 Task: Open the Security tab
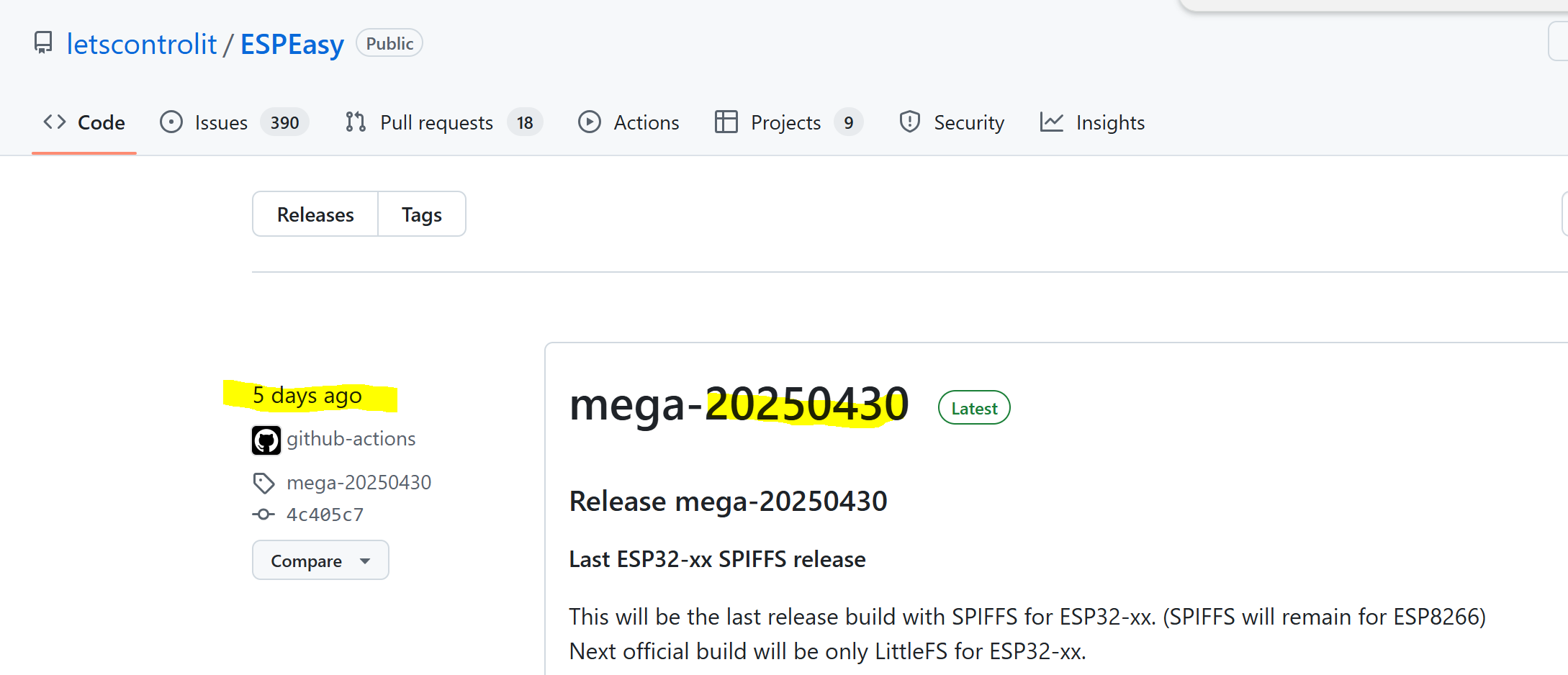tap(952, 122)
